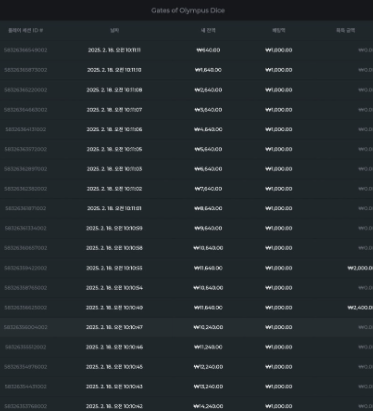Click the ₩2,400.00 win amount cell

(360, 308)
